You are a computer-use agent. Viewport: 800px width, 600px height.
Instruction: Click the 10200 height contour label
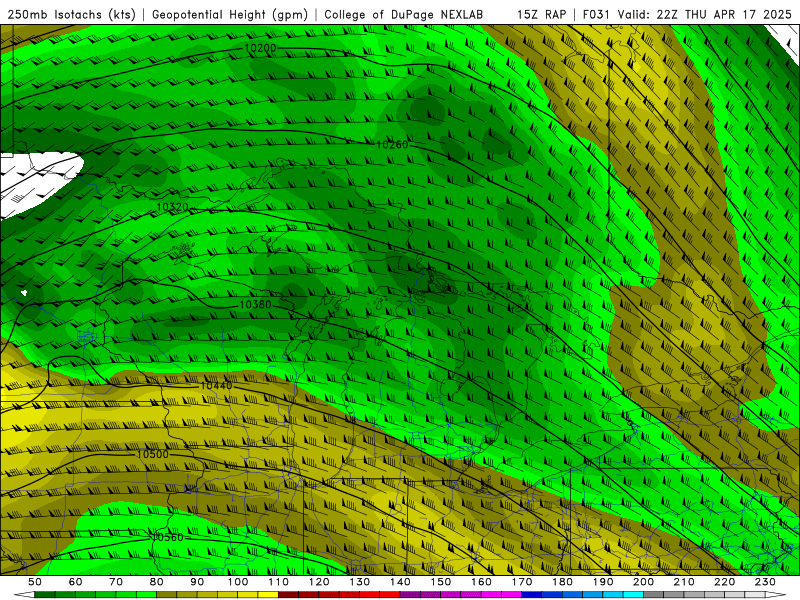(x=260, y=48)
